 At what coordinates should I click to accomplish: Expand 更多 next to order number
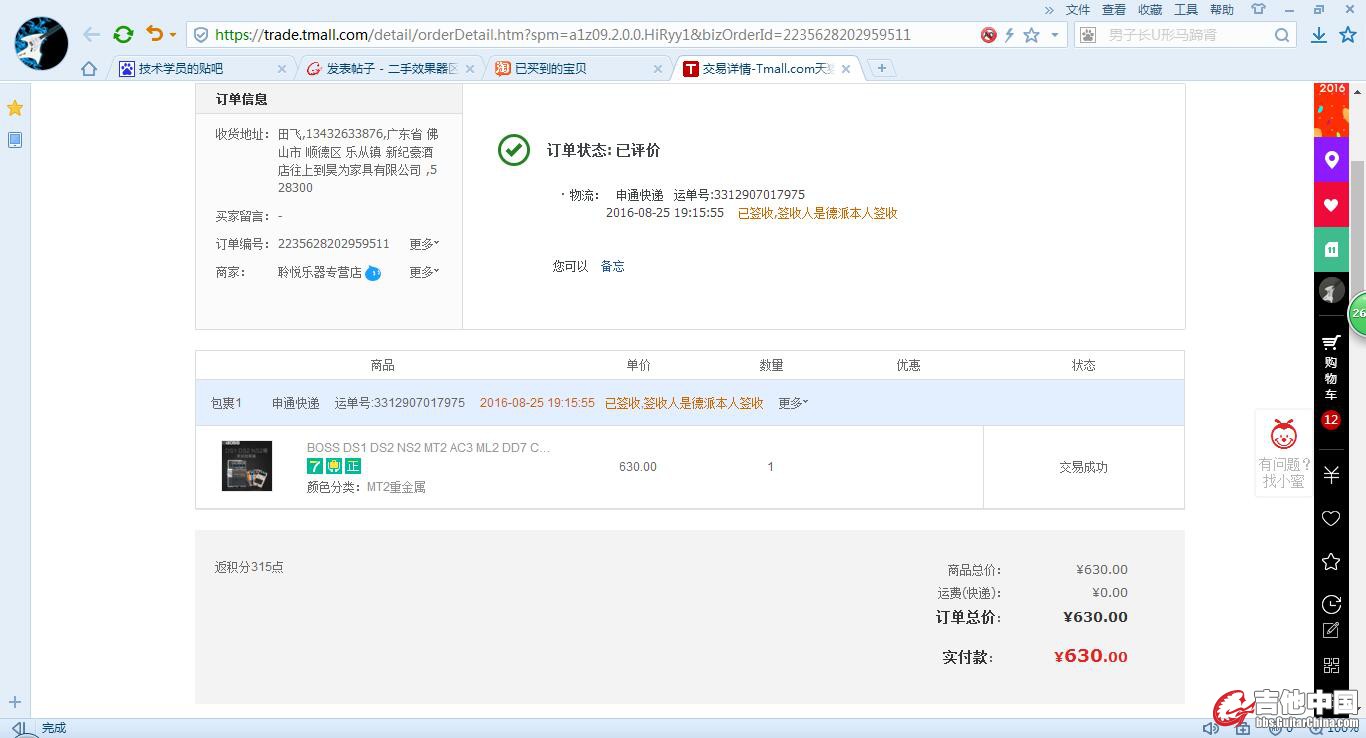coord(424,244)
